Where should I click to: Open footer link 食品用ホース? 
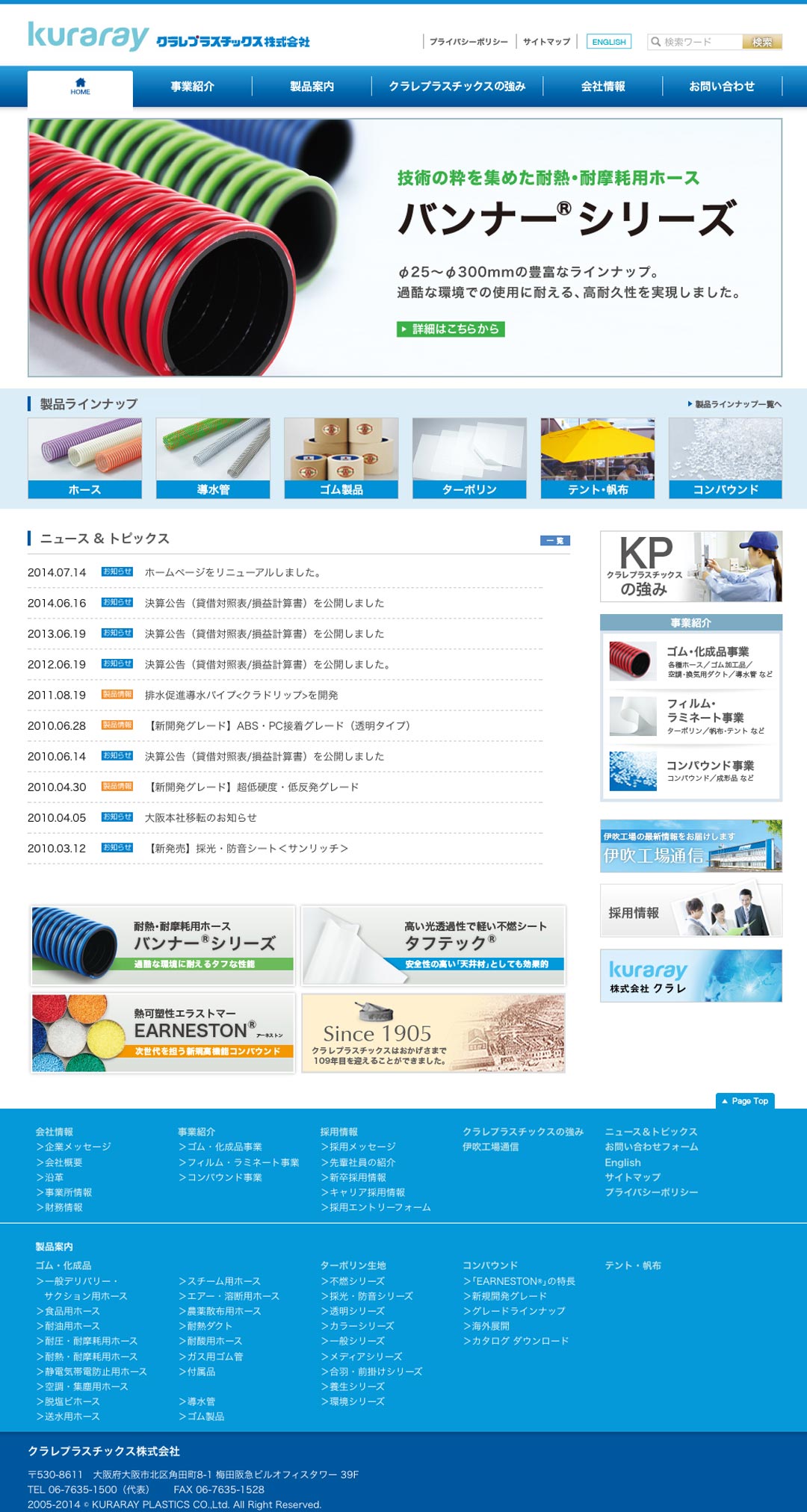point(68,1311)
